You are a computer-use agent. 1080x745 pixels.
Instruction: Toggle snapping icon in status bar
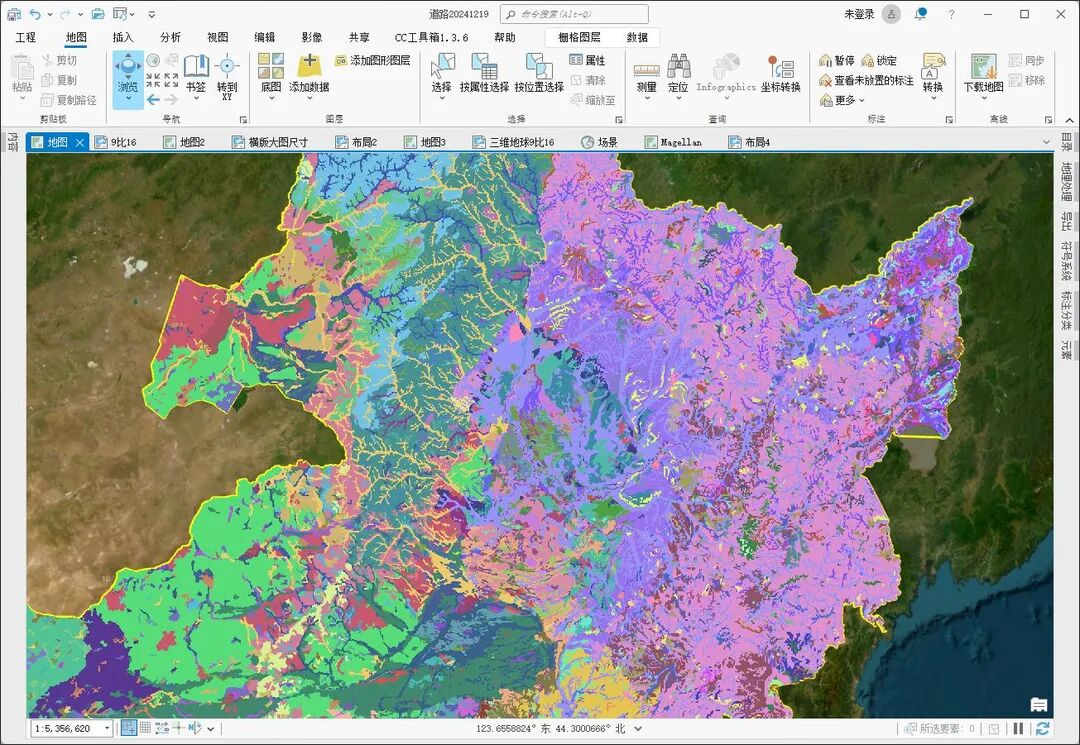(128, 728)
